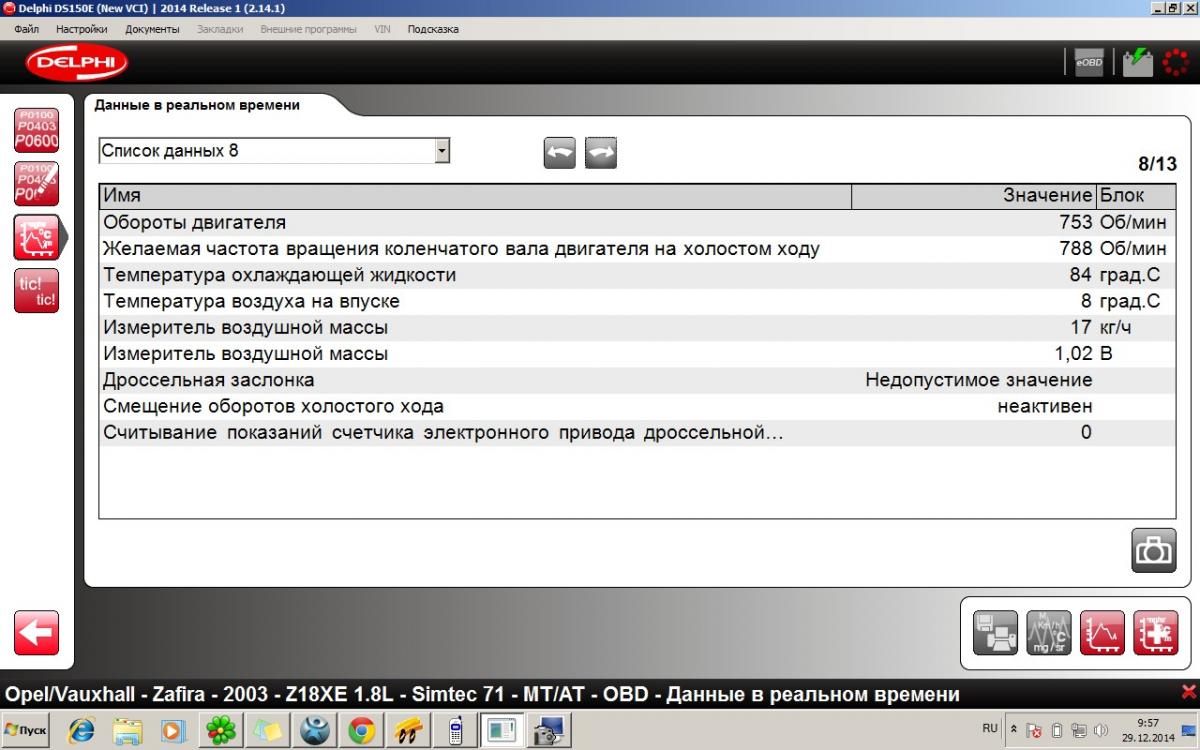Click the eOBD icon in header
Screen dimensions: 1200x750
(1089, 62)
